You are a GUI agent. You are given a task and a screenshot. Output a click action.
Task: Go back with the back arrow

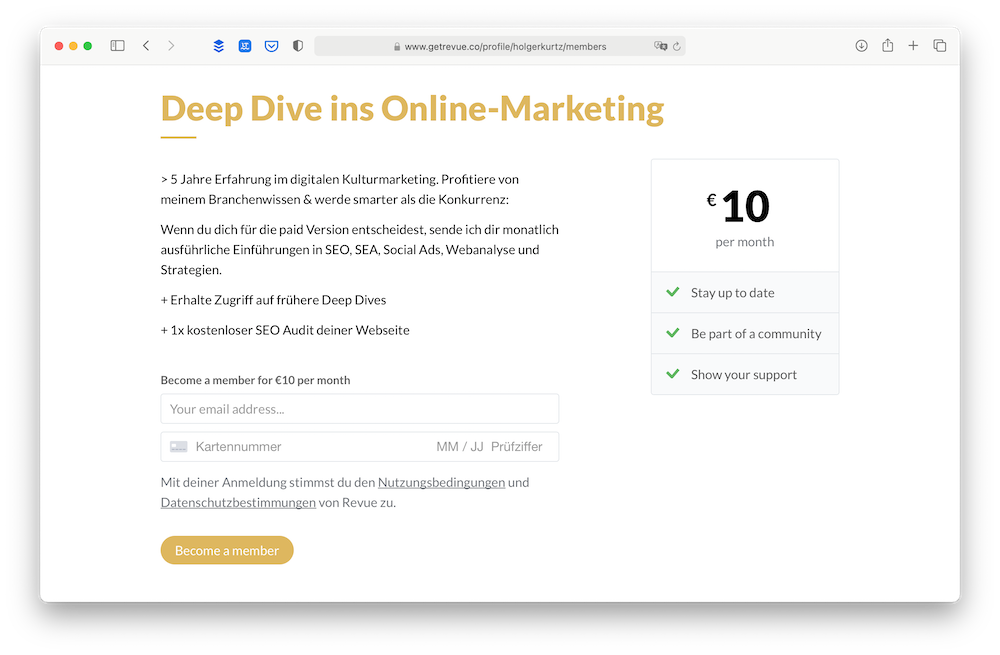(x=146, y=46)
